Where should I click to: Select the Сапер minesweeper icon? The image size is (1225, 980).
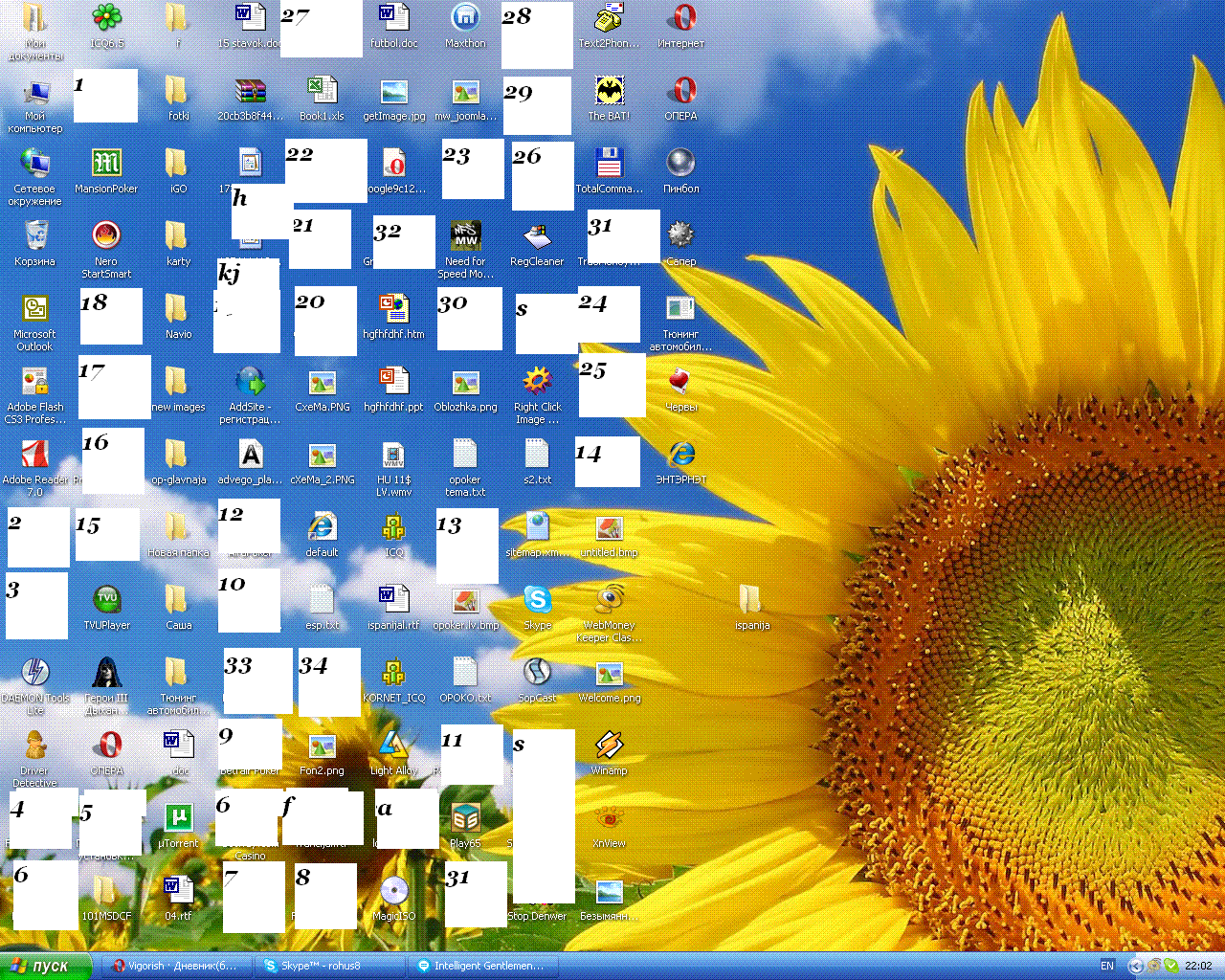coord(680,237)
